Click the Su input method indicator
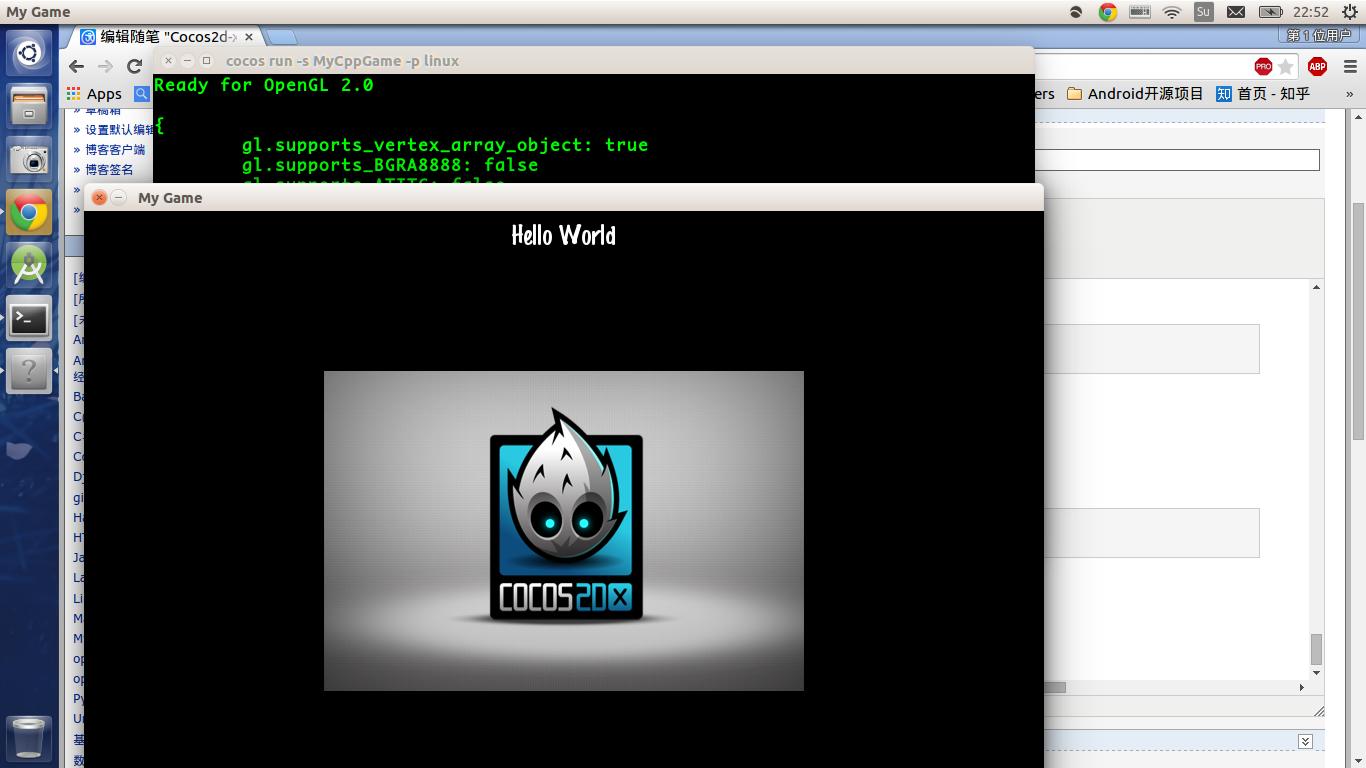This screenshot has height=768, width=1366. pyautogui.click(x=1203, y=12)
